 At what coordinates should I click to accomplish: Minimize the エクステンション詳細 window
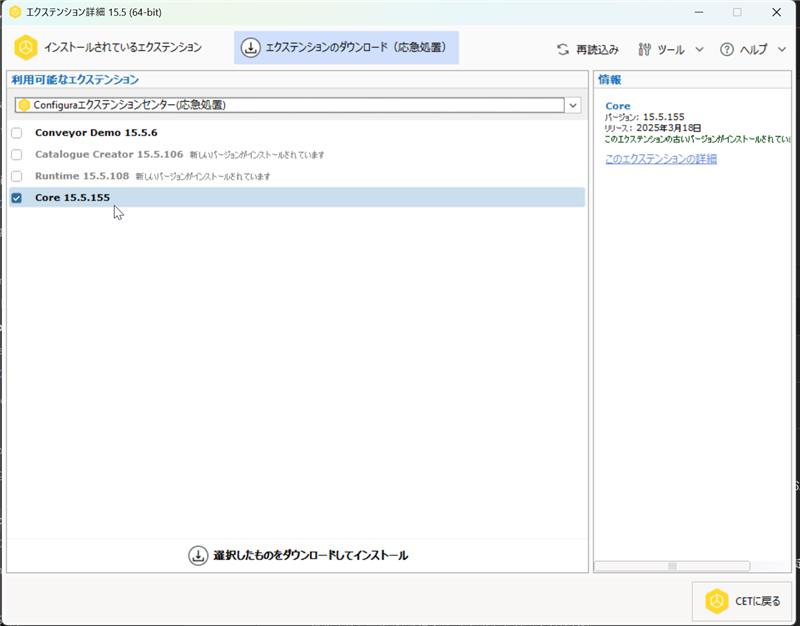699,12
